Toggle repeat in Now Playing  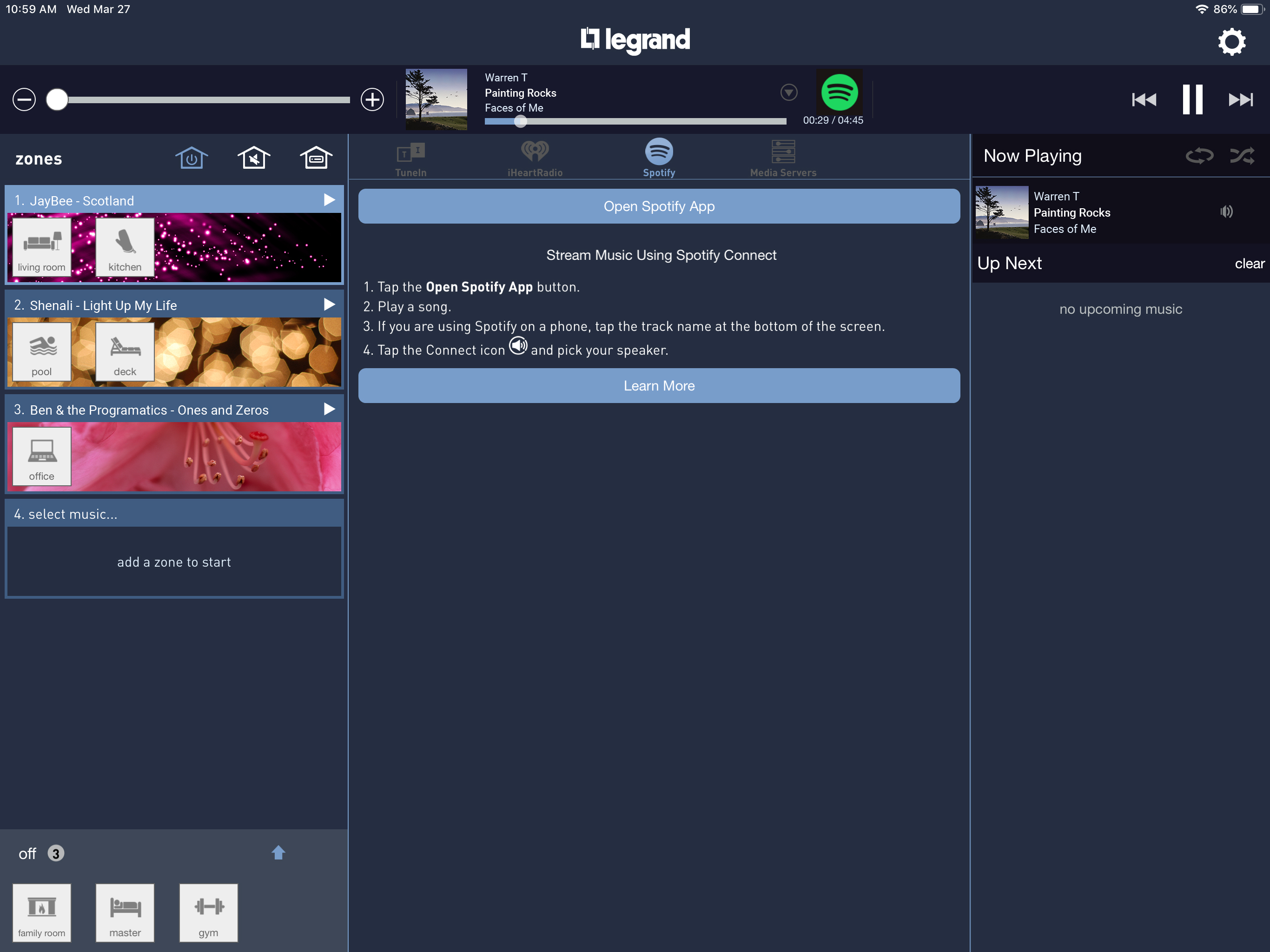[1199, 156]
